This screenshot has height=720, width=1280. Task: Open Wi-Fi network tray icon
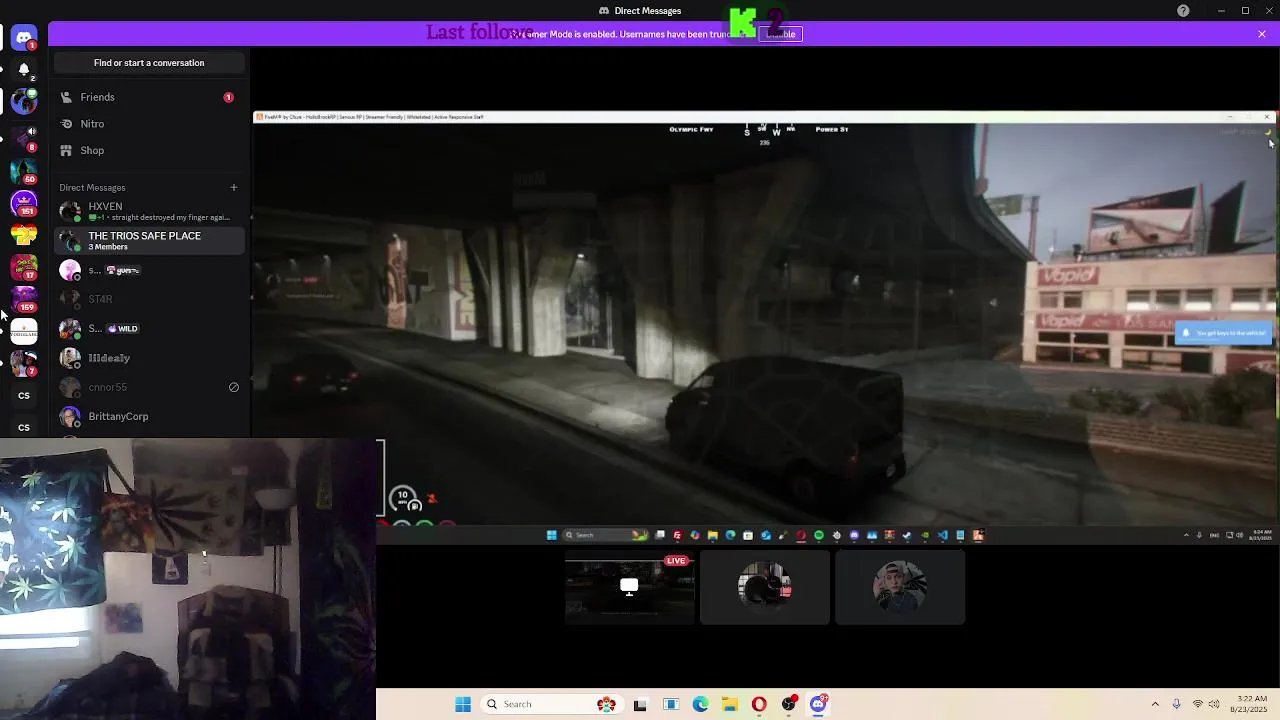(1198, 704)
